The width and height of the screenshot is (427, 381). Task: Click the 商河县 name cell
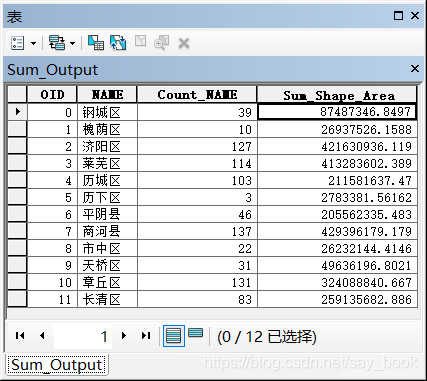(107, 231)
